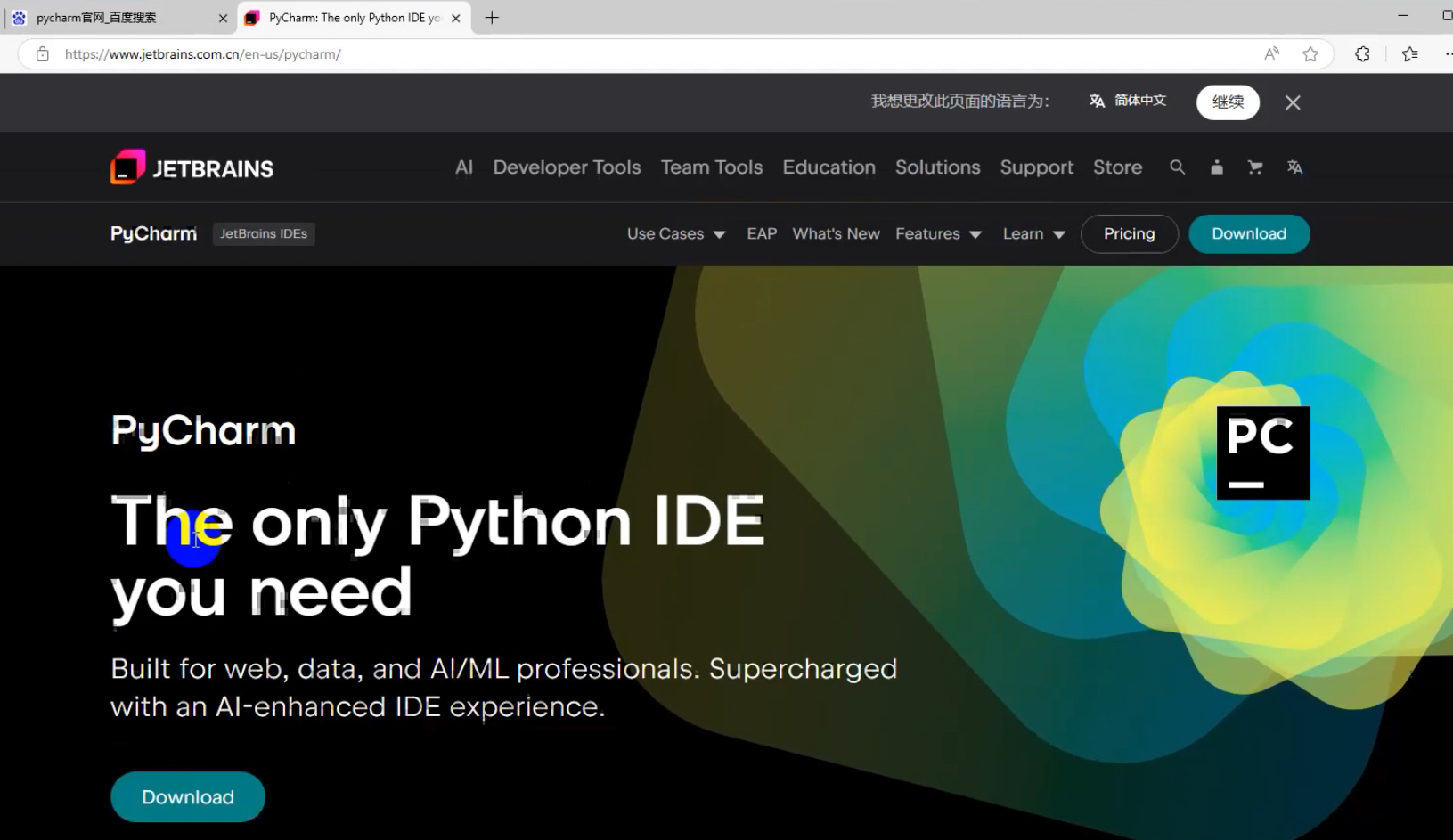Click the Pricing button
The width and height of the screenshot is (1453, 840).
[1130, 234]
